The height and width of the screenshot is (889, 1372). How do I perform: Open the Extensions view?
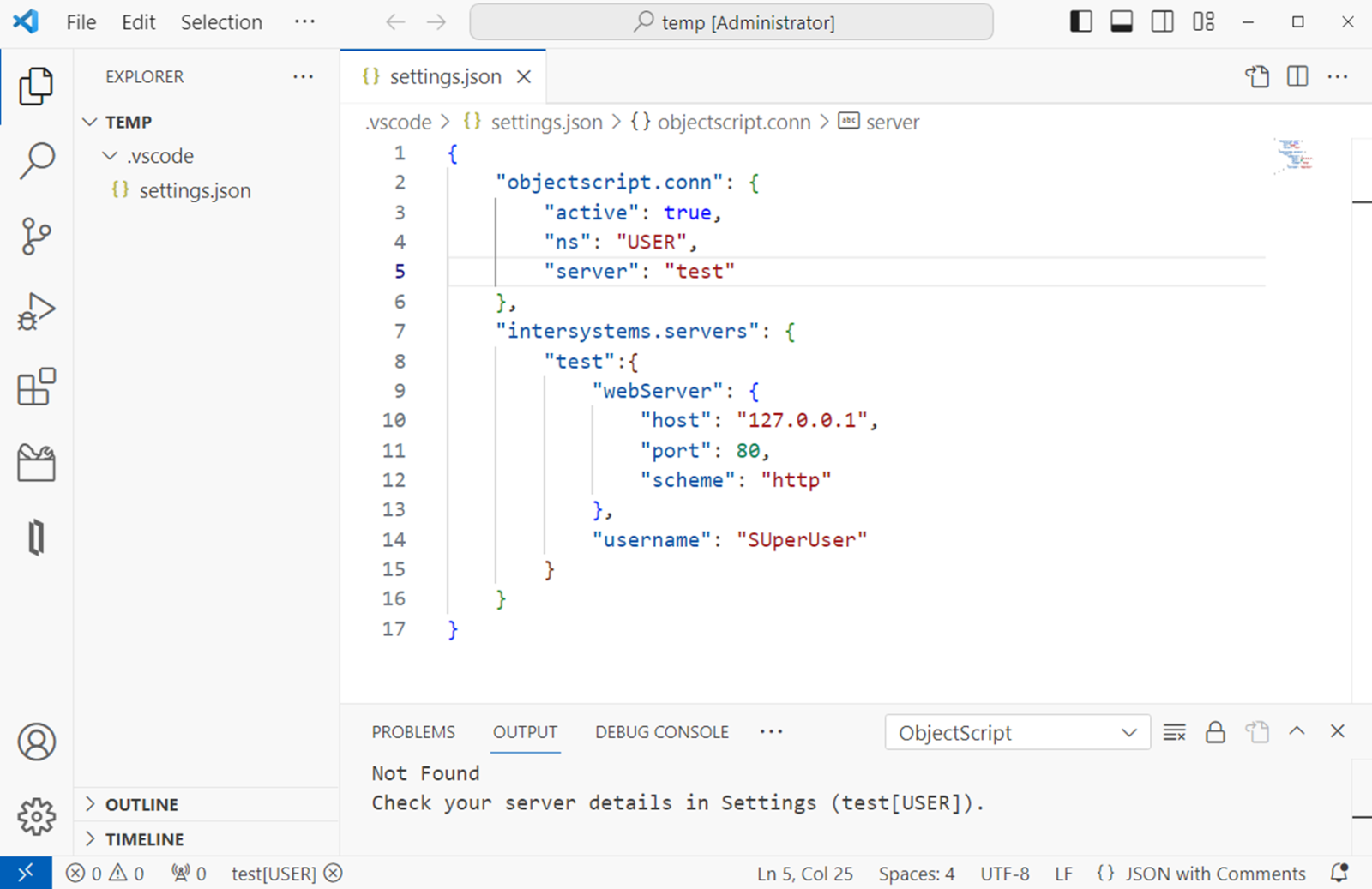click(x=36, y=387)
